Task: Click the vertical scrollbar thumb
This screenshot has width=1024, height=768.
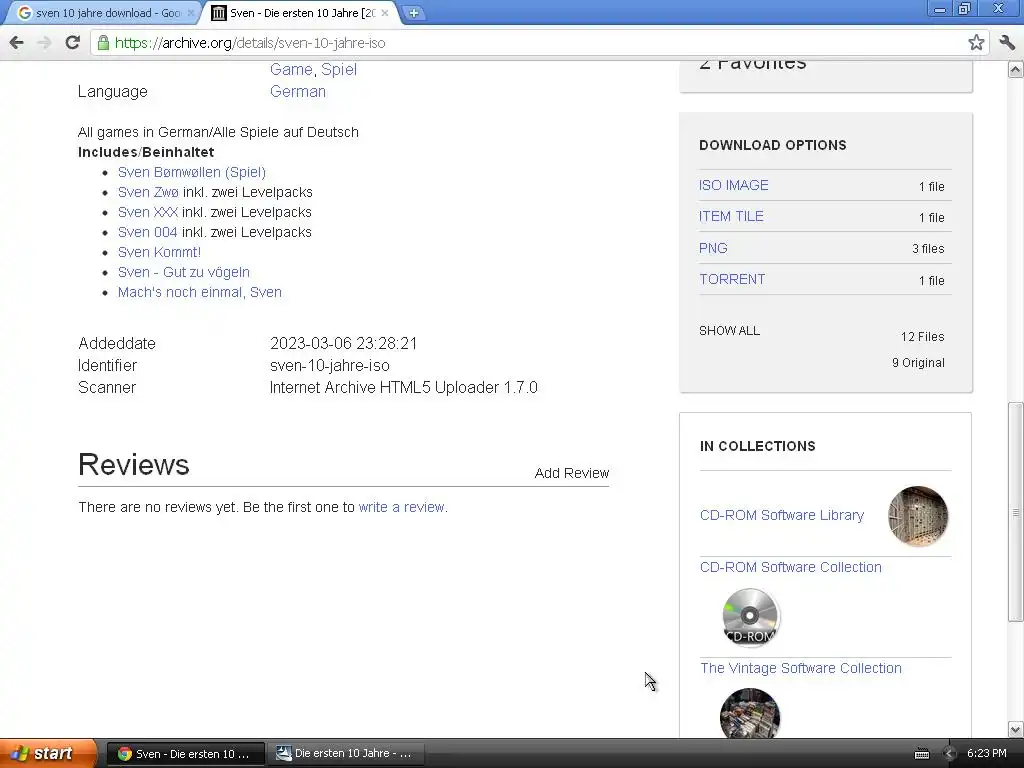Action: coord(1015,513)
